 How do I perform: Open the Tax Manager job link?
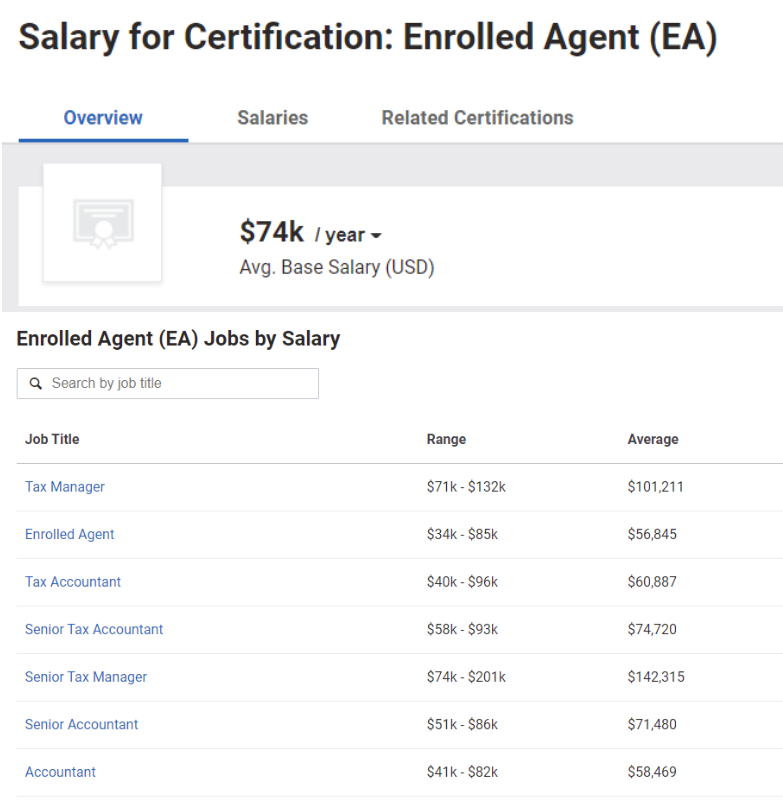[65, 487]
